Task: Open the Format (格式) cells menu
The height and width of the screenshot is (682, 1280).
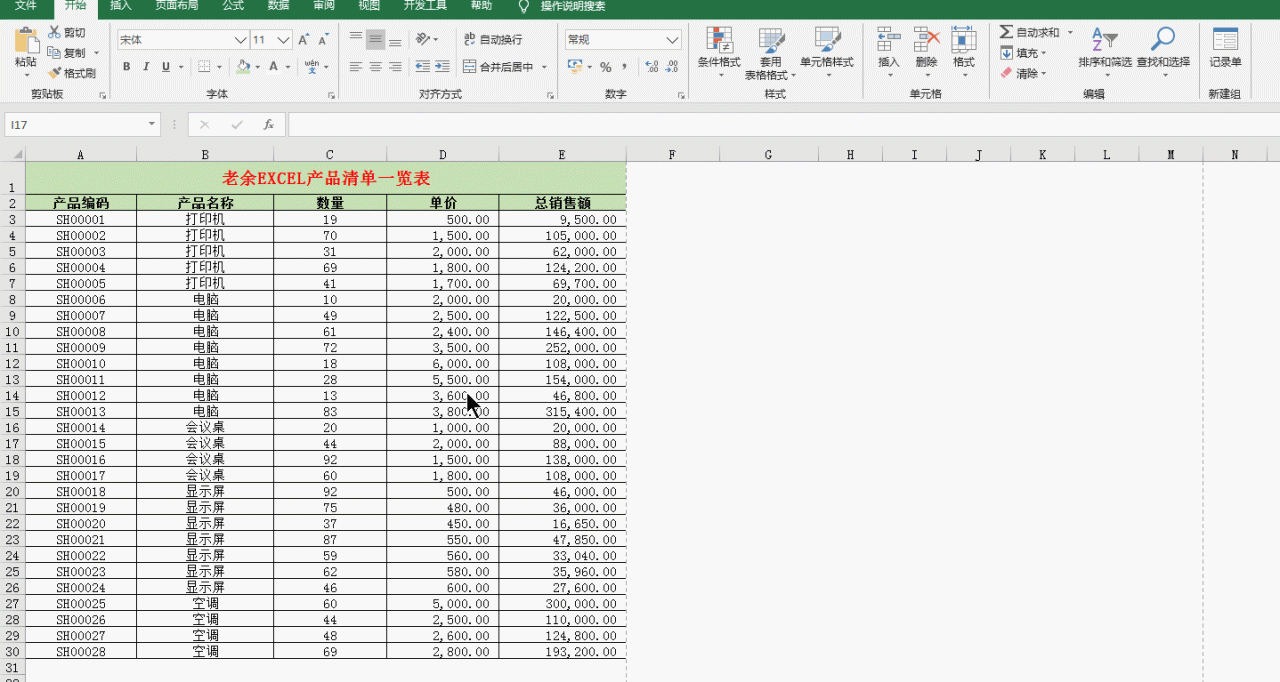Action: tap(964, 53)
